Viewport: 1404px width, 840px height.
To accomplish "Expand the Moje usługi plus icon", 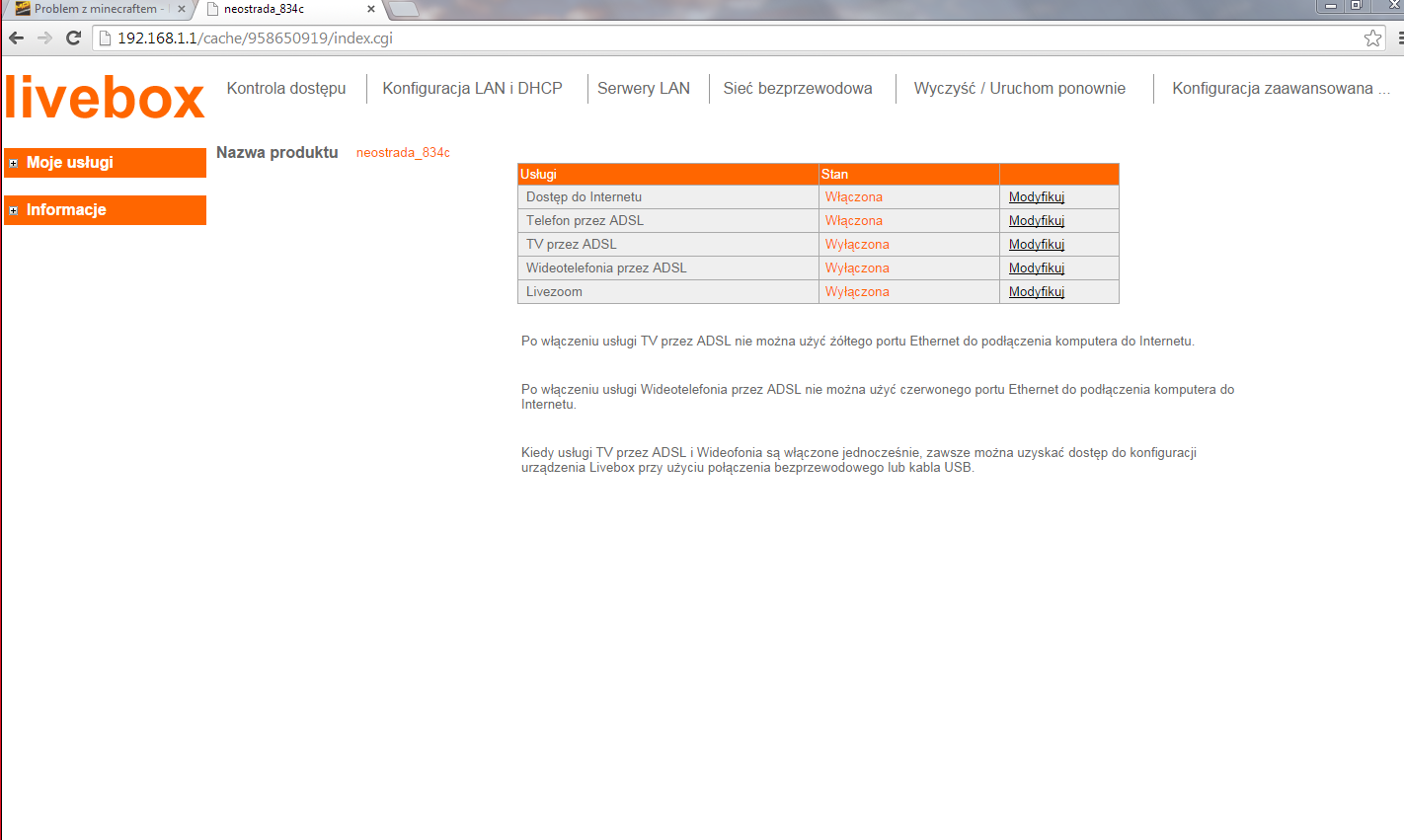I will pyautogui.click(x=14, y=163).
